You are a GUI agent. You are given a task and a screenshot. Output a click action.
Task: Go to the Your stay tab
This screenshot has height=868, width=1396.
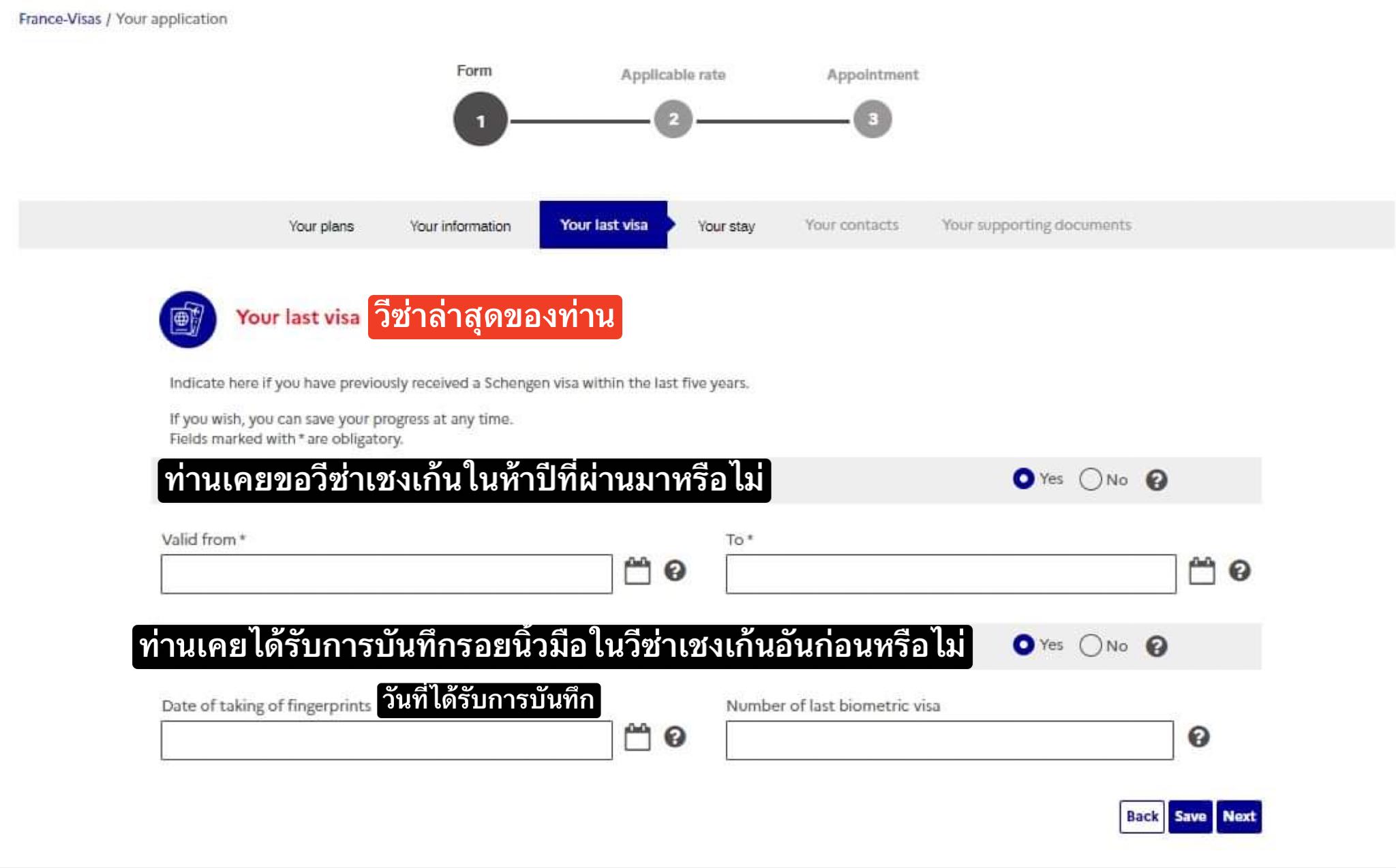(726, 226)
